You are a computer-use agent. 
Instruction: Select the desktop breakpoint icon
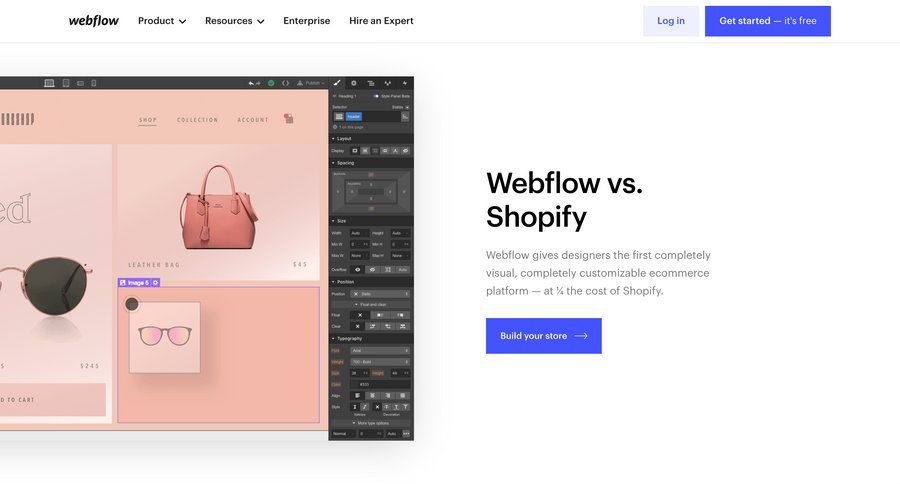click(x=49, y=83)
